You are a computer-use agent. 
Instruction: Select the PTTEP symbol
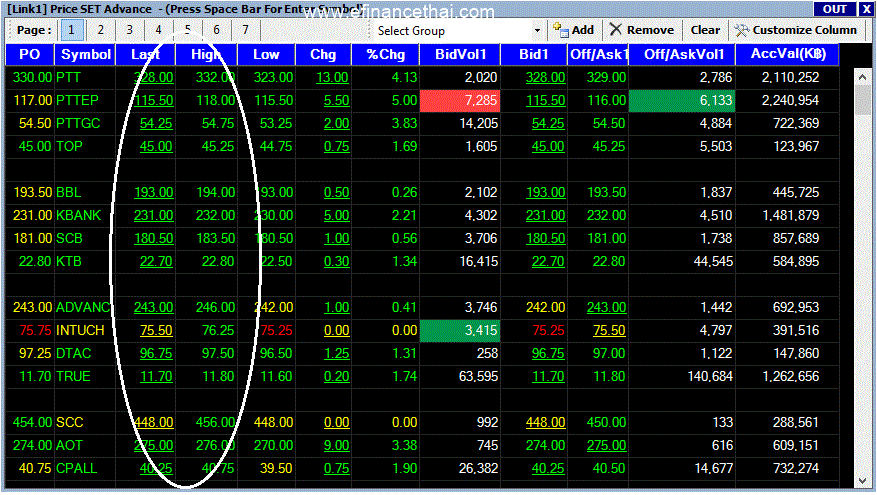77,101
